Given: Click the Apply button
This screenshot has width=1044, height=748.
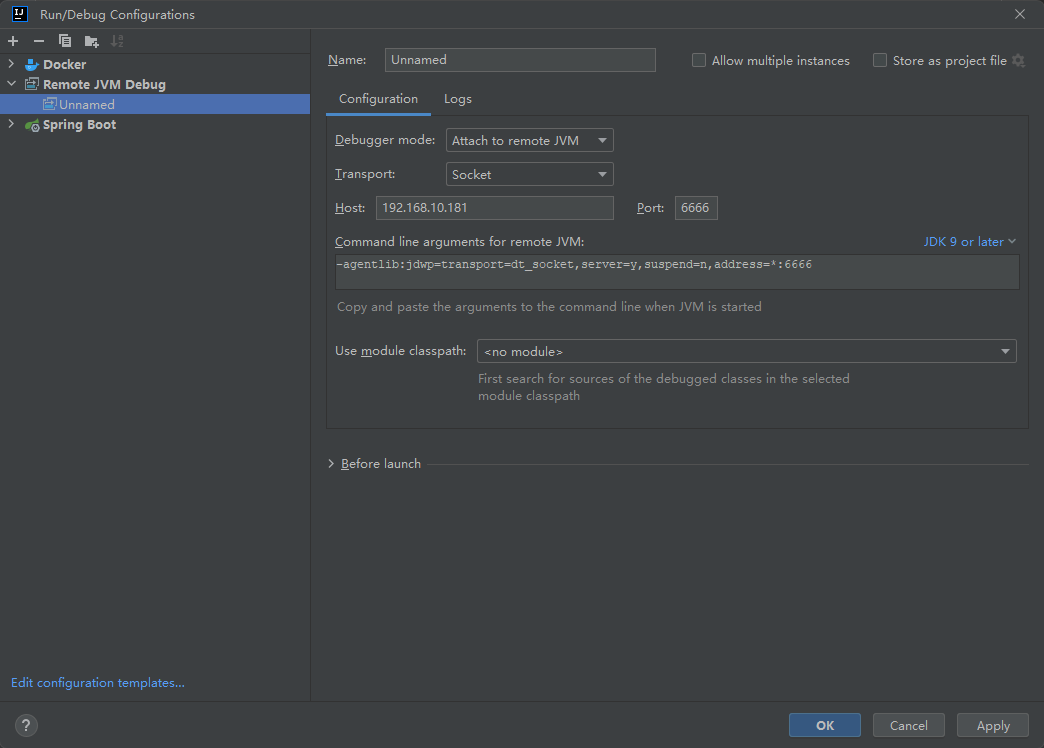Looking at the screenshot, I should (993, 726).
